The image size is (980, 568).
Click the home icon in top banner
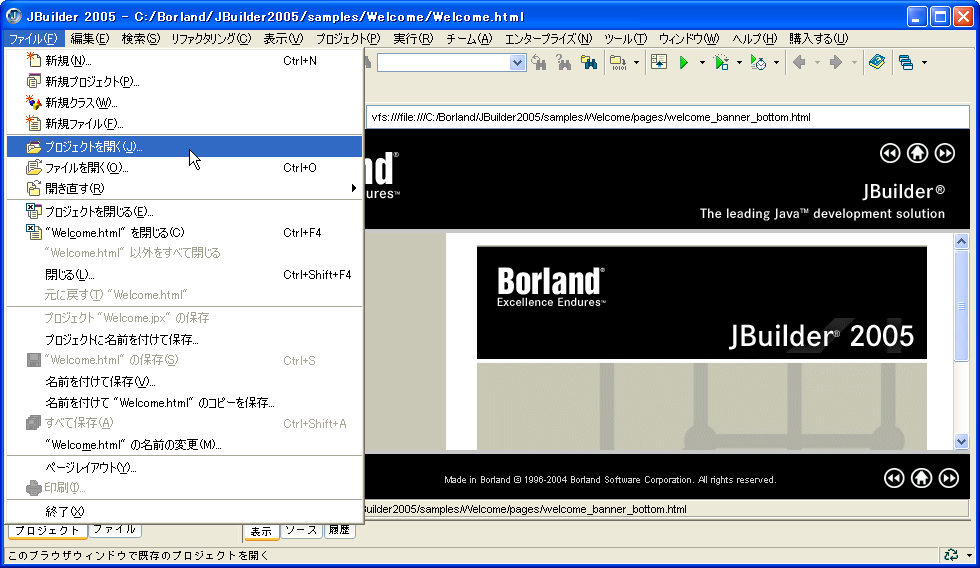coord(917,153)
